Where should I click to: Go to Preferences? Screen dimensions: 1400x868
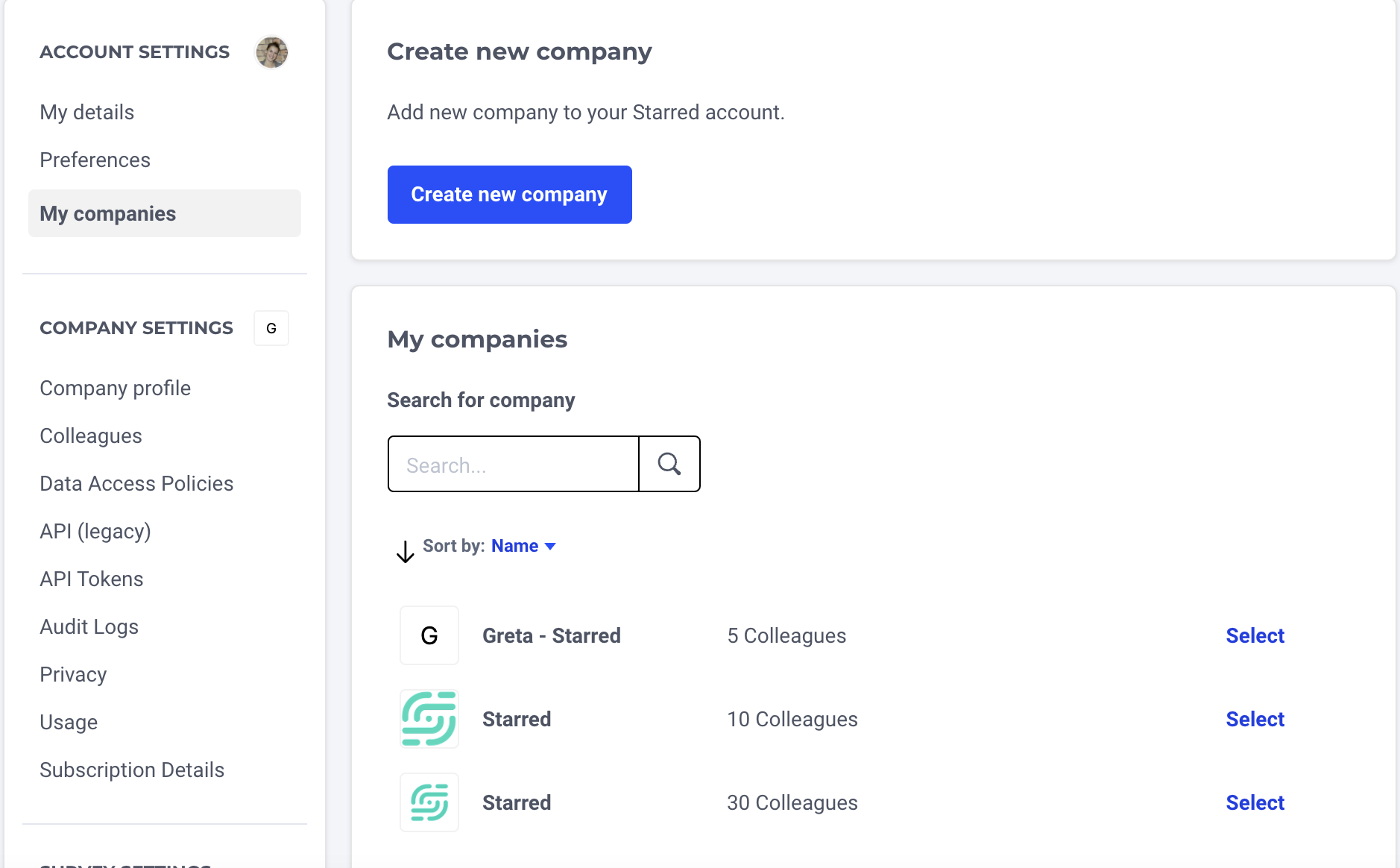point(95,160)
